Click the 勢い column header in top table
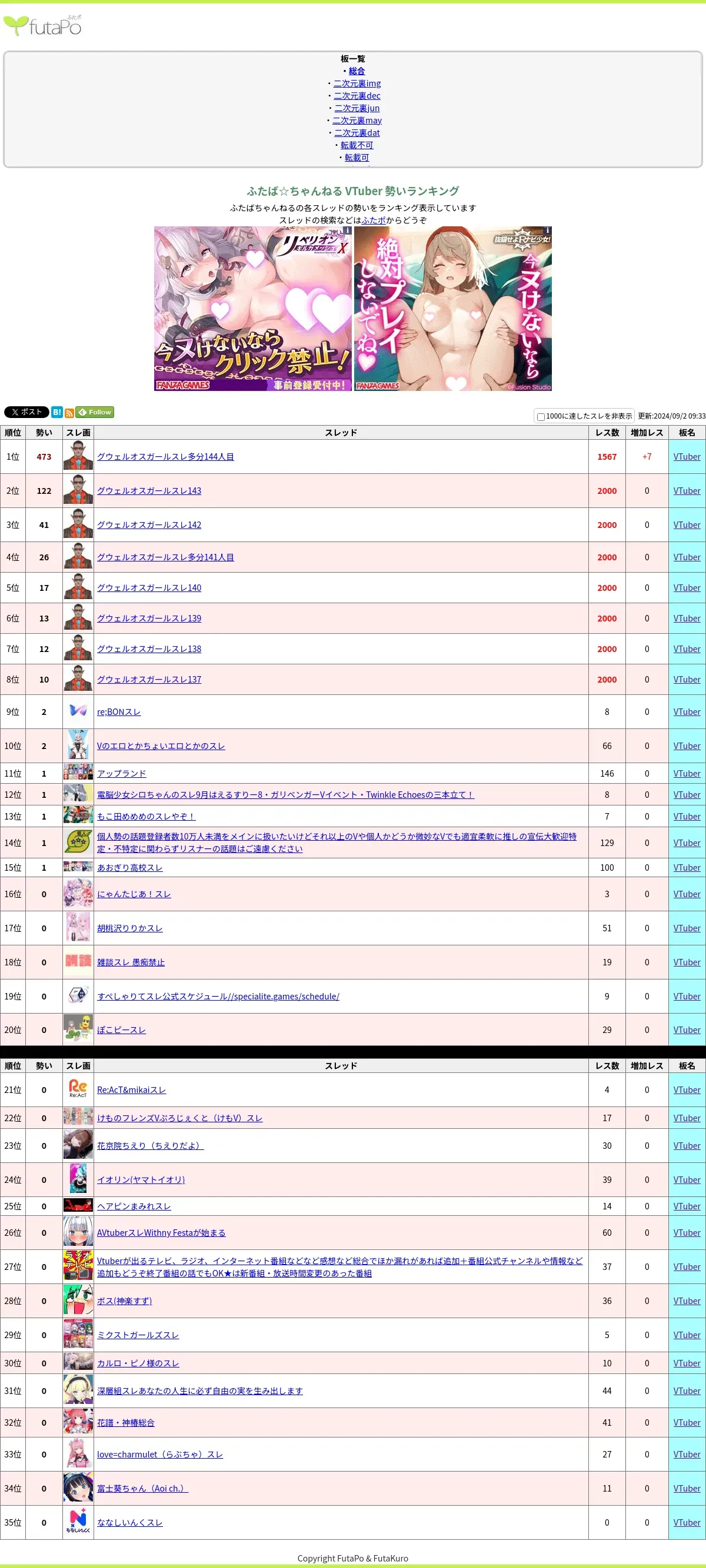Image resolution: width=706 pixels, height=1568 pixels. [44, 432]
